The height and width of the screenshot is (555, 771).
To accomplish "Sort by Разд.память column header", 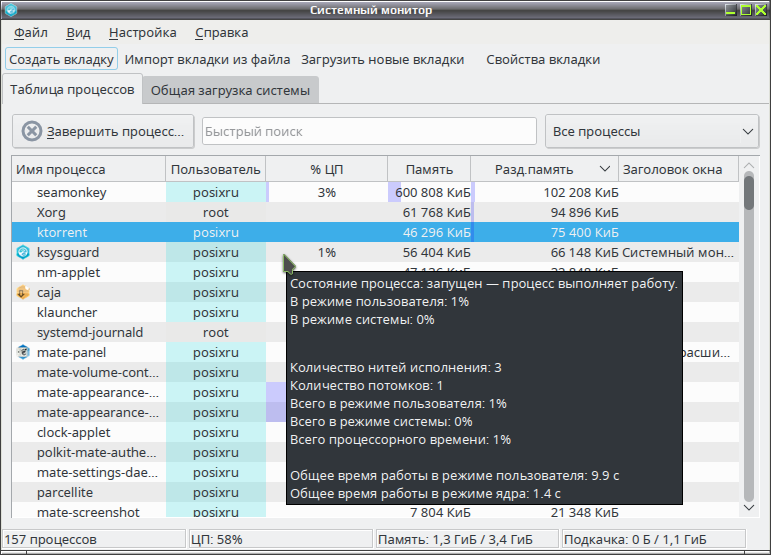I will pos(544,170).
